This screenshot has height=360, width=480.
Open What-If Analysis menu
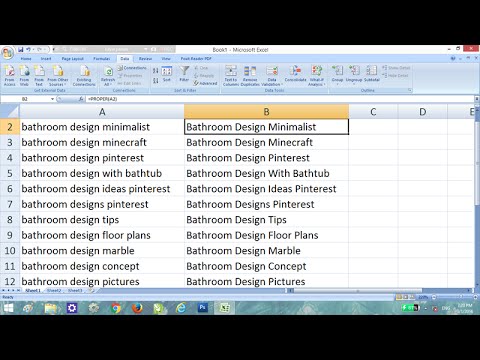point(316,76)
